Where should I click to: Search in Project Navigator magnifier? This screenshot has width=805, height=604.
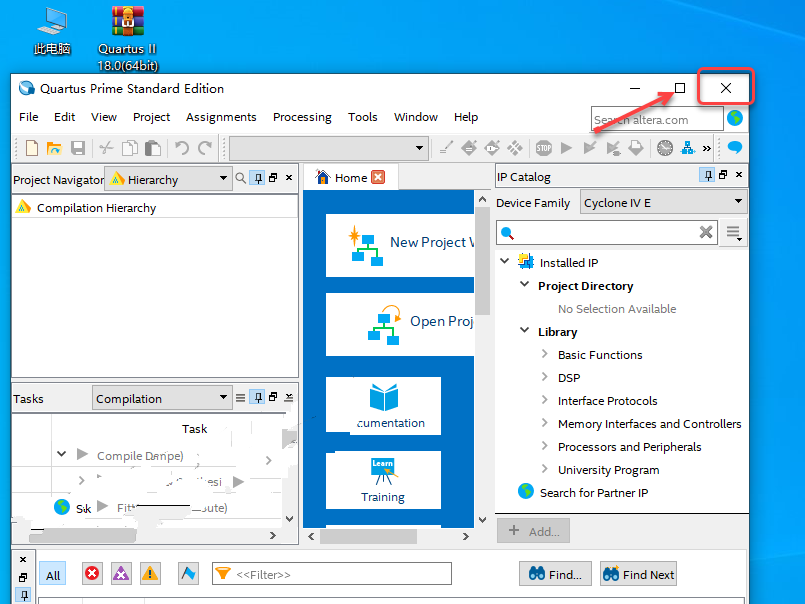click(240, 178)
